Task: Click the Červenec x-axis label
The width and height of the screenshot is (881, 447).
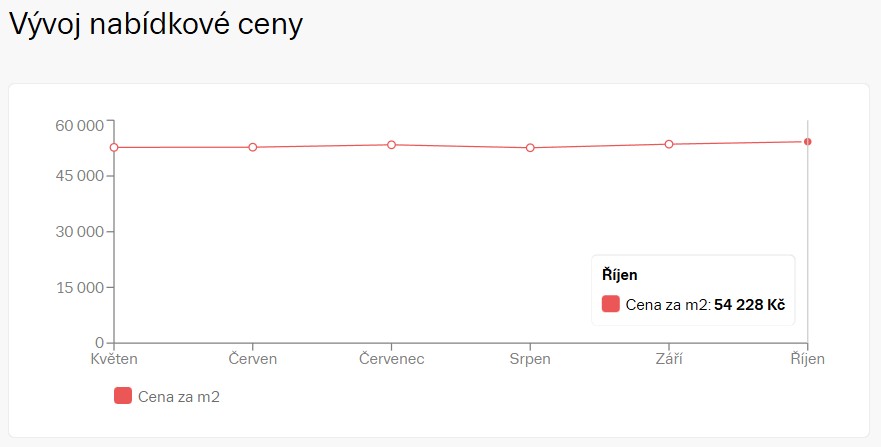Action: [x=392, y=359]
